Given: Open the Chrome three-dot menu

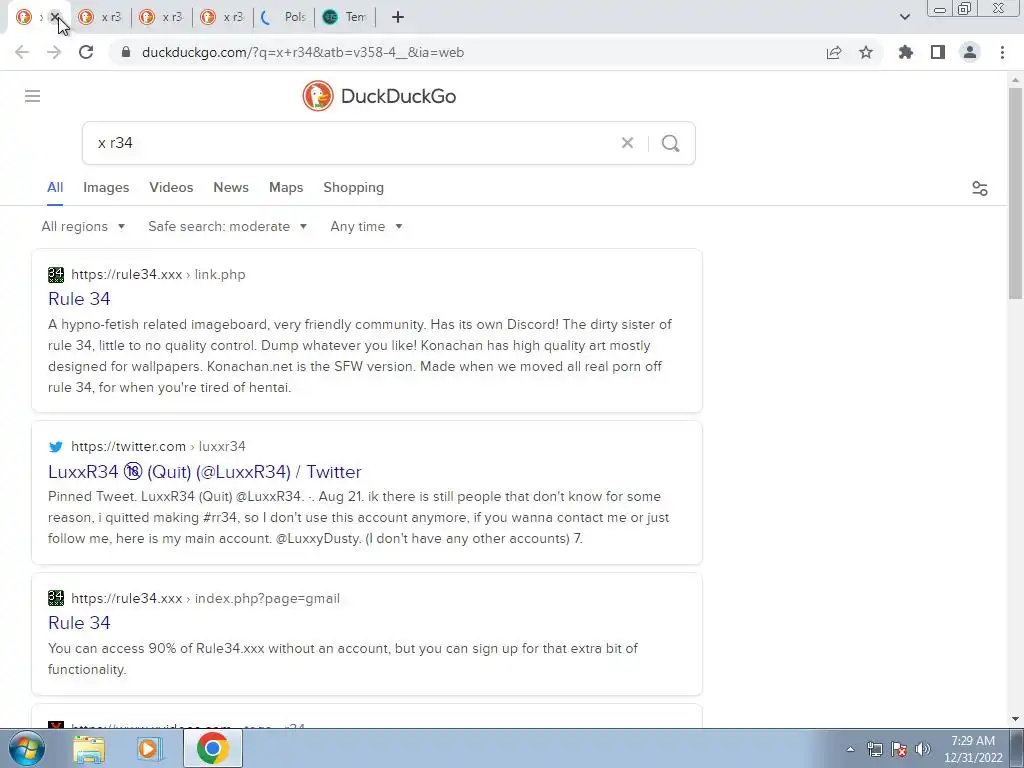Looking at the screenshot, I should pyautogui.click(x=1002, y=52).
